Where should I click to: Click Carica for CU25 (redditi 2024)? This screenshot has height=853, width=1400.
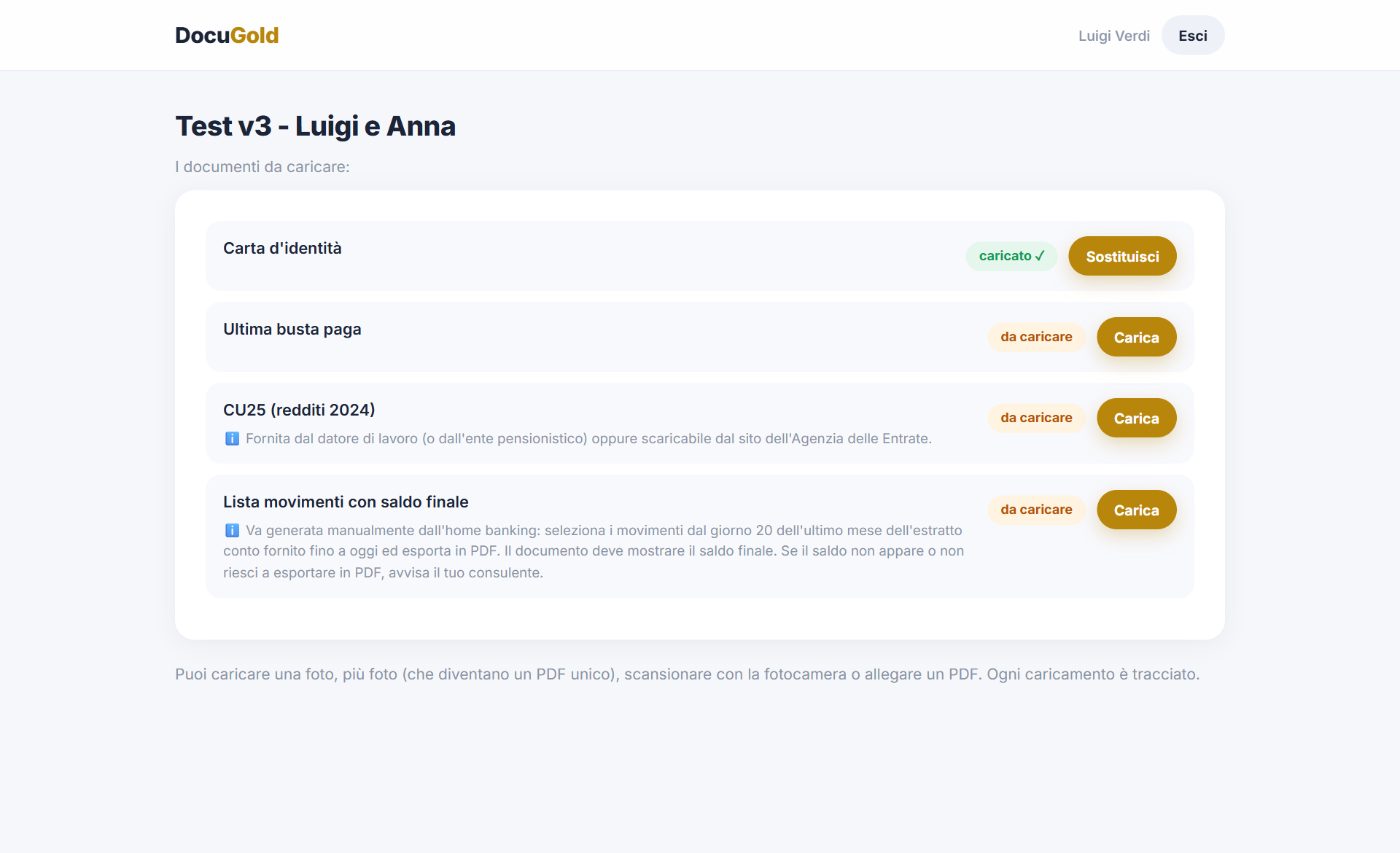click(x=1136, y=418)
